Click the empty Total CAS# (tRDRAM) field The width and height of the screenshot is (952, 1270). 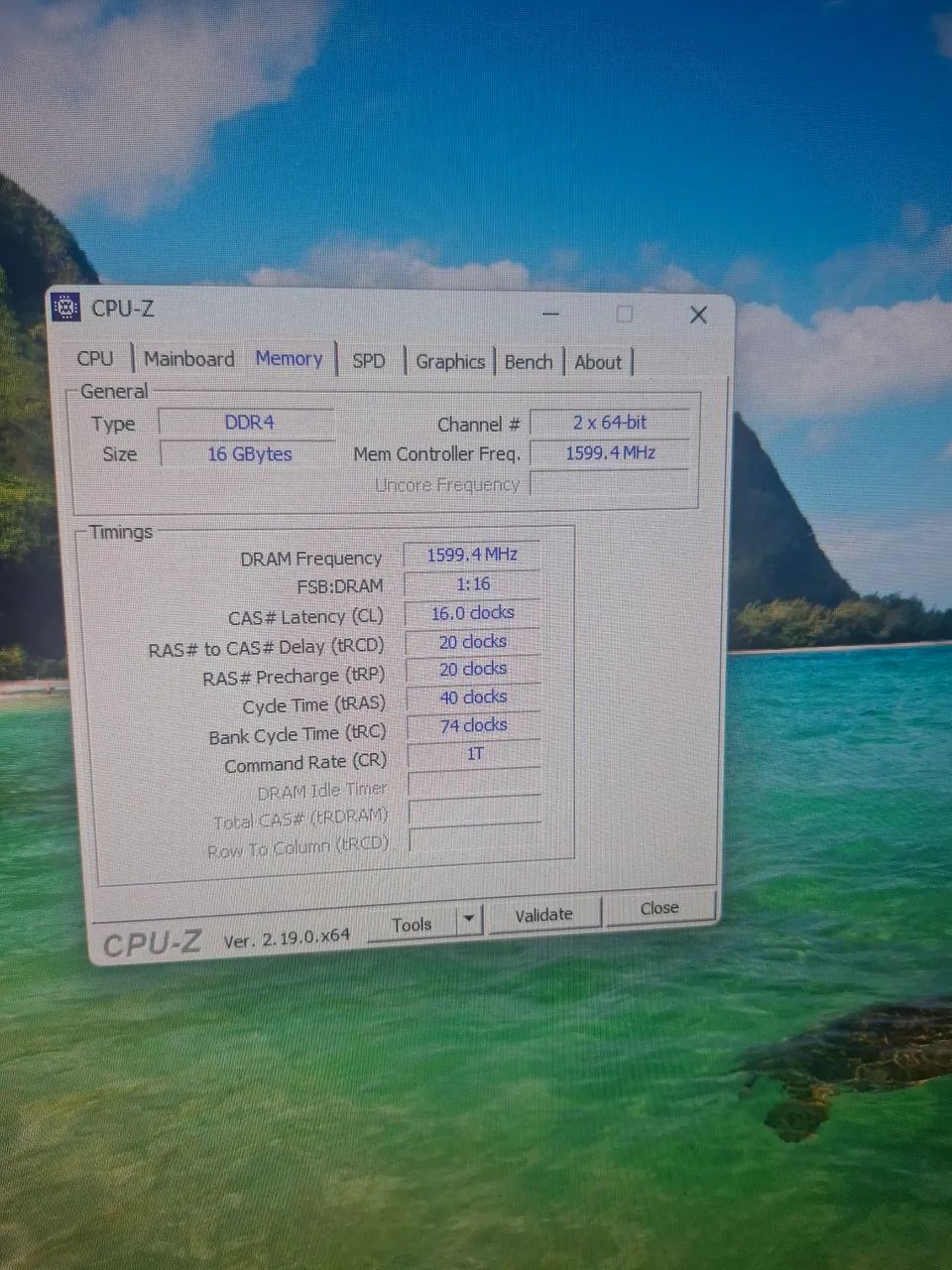[475, 811]
